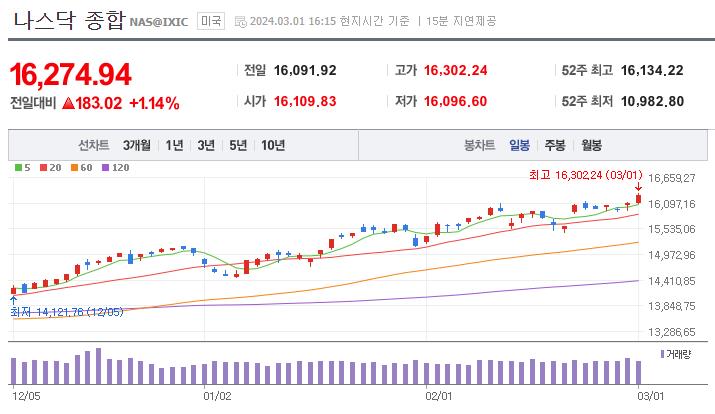Click the current index value 16,274.94
The height and width of the screenshot is (414, 715).
click(x=71, y=74)
